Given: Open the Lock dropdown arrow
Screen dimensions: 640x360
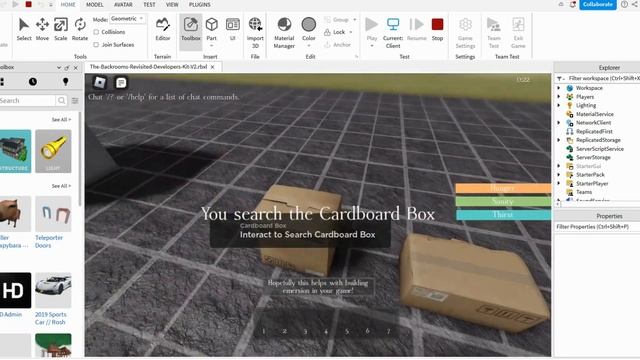Looking at the screenshot, I should click(x=351, y=32).
